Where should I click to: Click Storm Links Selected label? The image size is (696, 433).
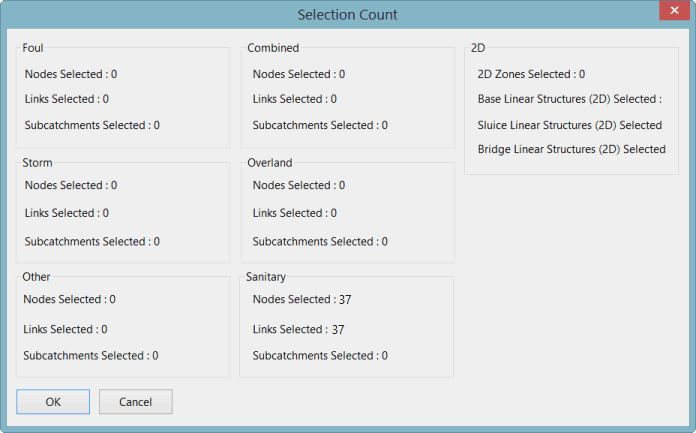point(67,213)
